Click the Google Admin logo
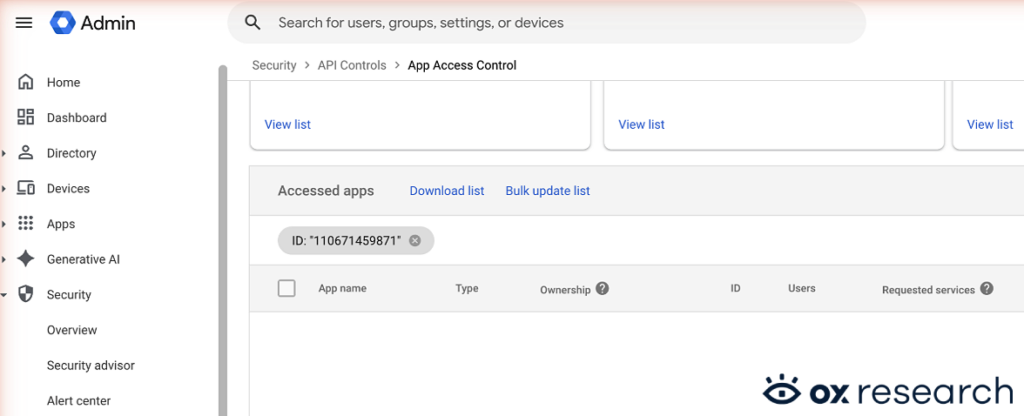The image size is (1024, 416). 64,23
